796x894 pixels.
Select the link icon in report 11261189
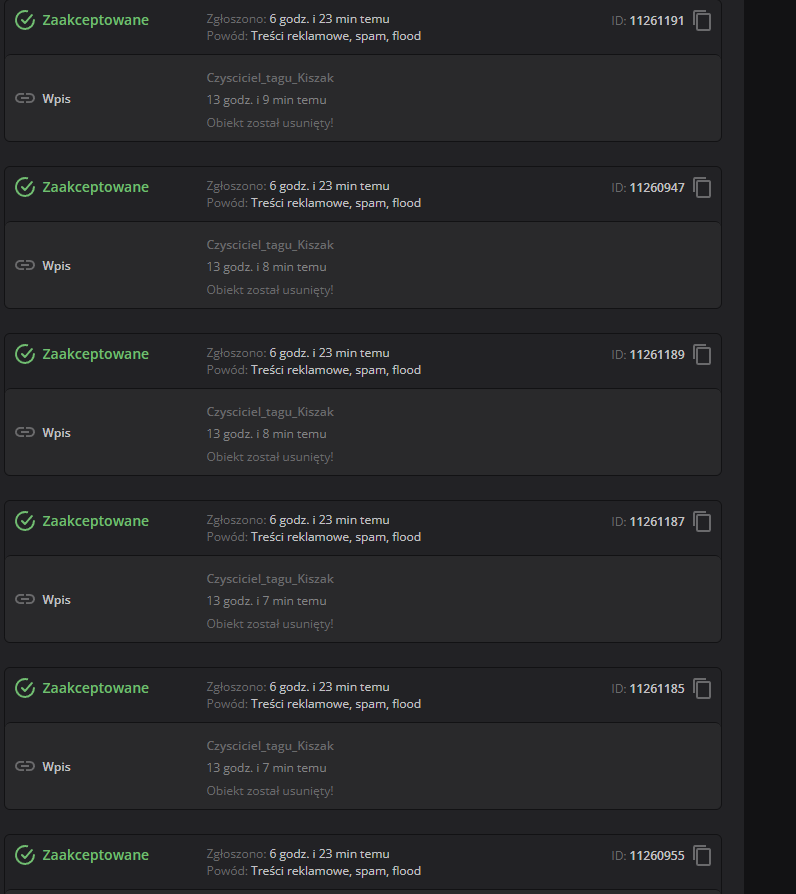click(25, 433)
